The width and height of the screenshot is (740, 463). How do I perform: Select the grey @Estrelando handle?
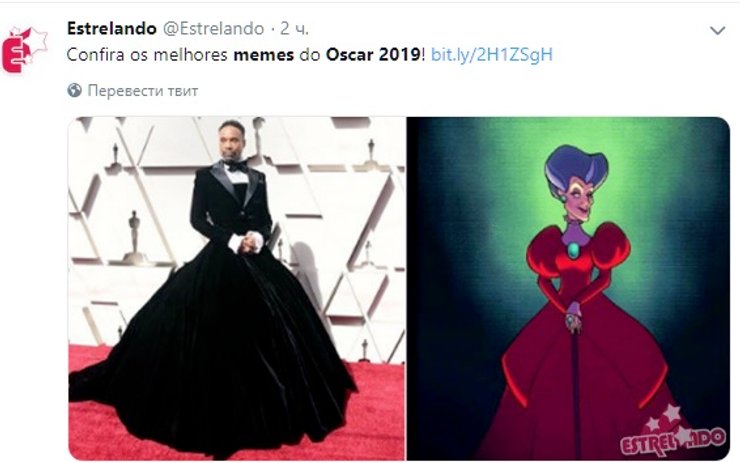click(212, 29)
